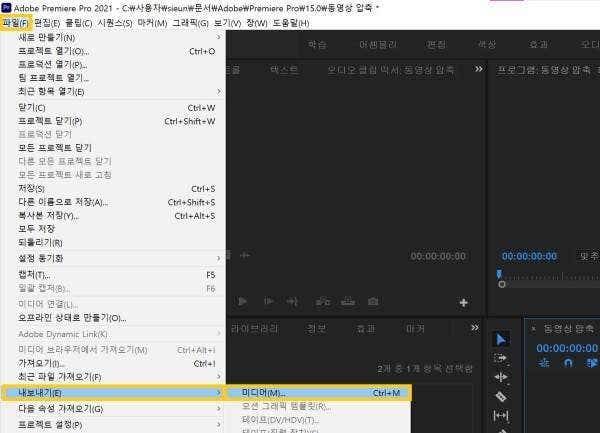This screenshot has height=433, width=600.
Task: Choose 프로젝트 열기(O)... menu item
Action: click(113, 51)
